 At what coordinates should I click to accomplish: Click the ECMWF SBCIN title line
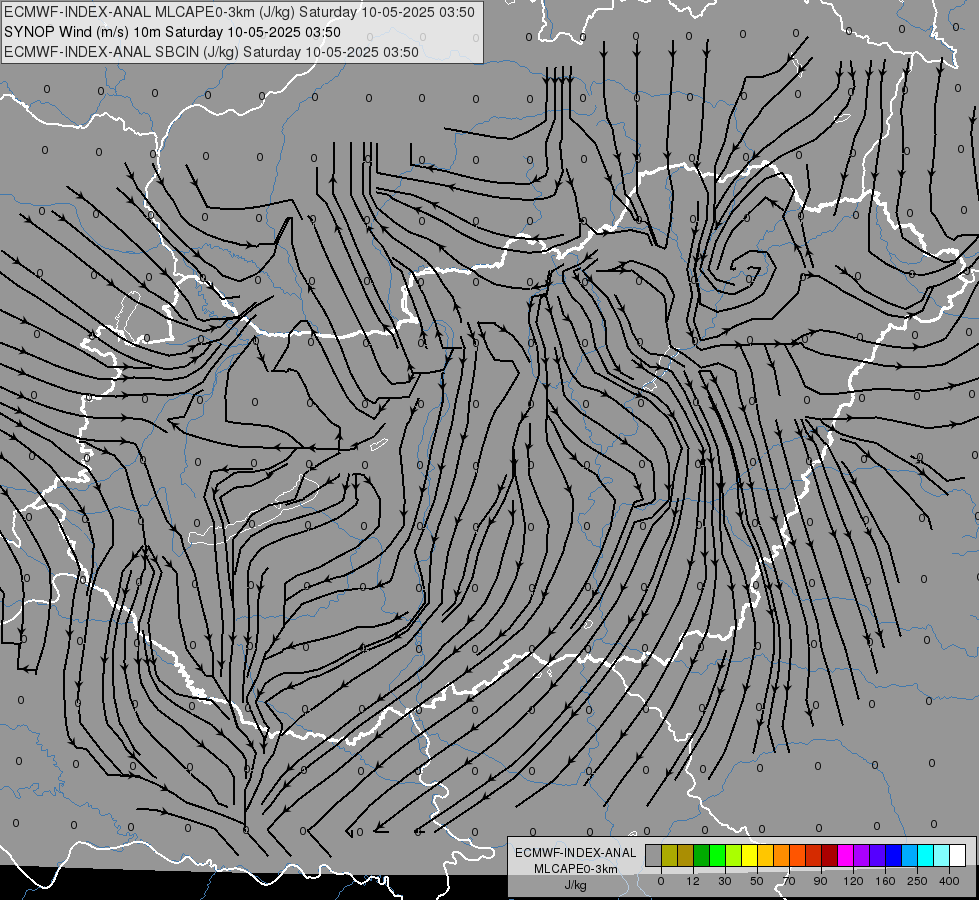coord(211,52)
